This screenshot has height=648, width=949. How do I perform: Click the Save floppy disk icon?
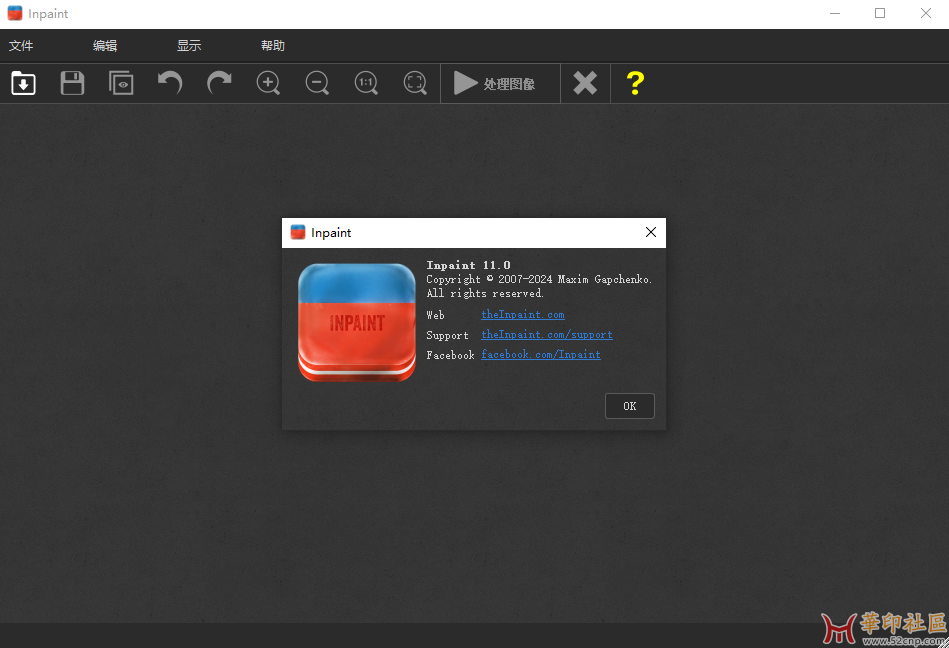72,83
